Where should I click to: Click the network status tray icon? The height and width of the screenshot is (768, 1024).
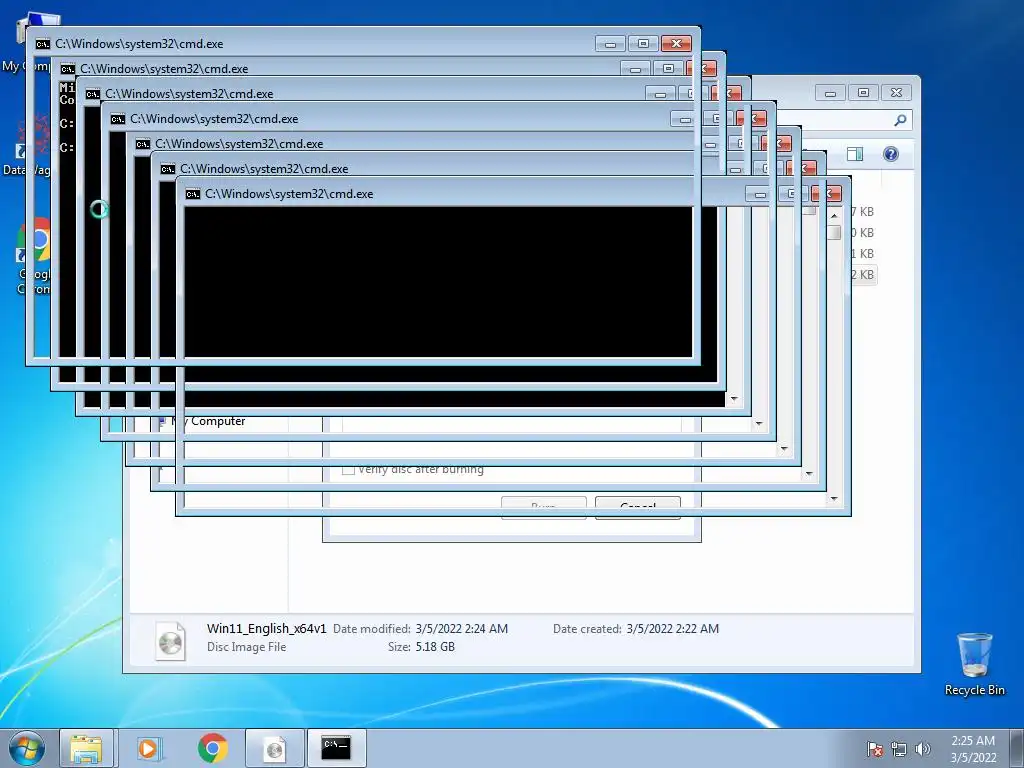pos(899,749)
